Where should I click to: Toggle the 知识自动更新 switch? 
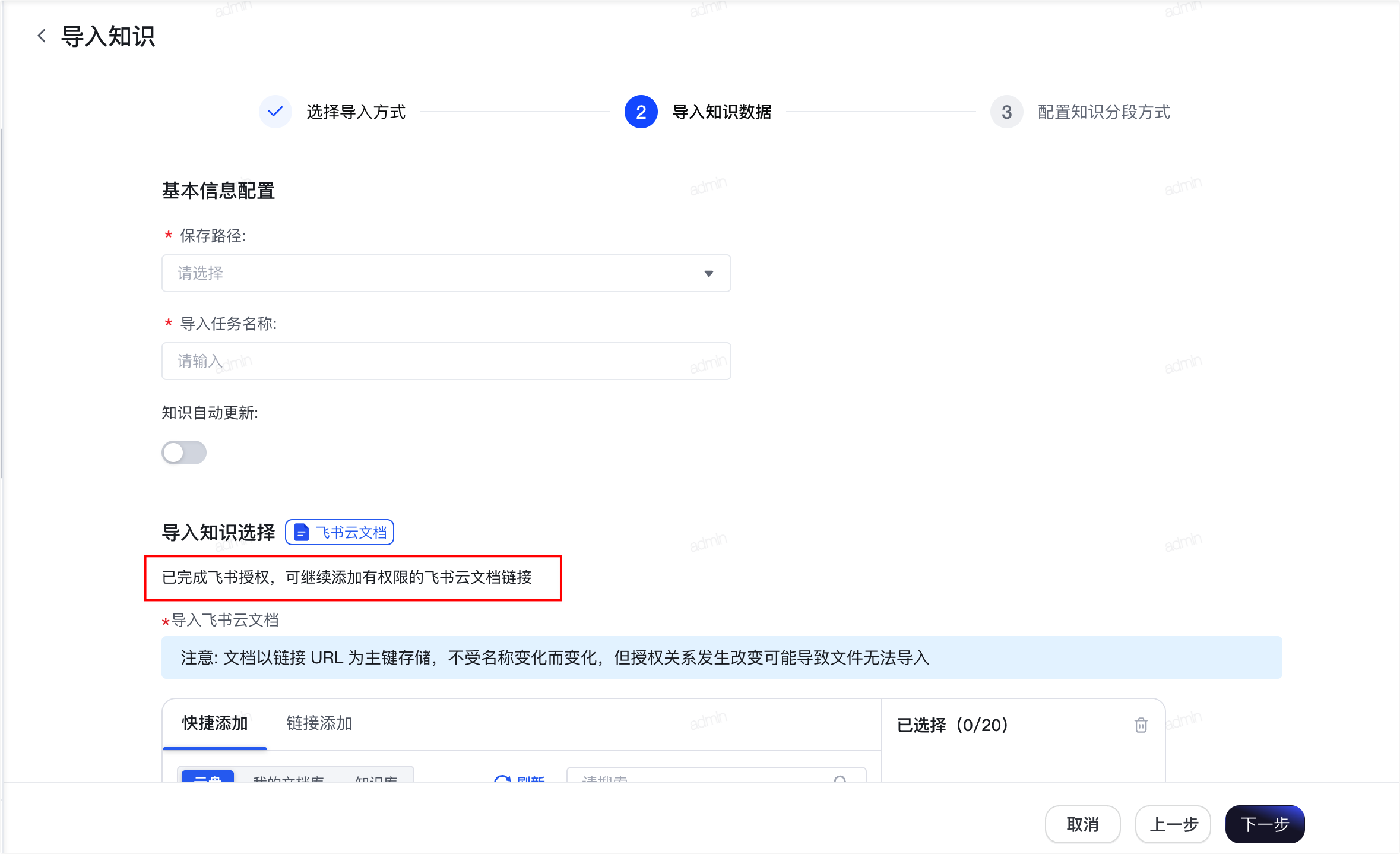click(x=184, y=453)
